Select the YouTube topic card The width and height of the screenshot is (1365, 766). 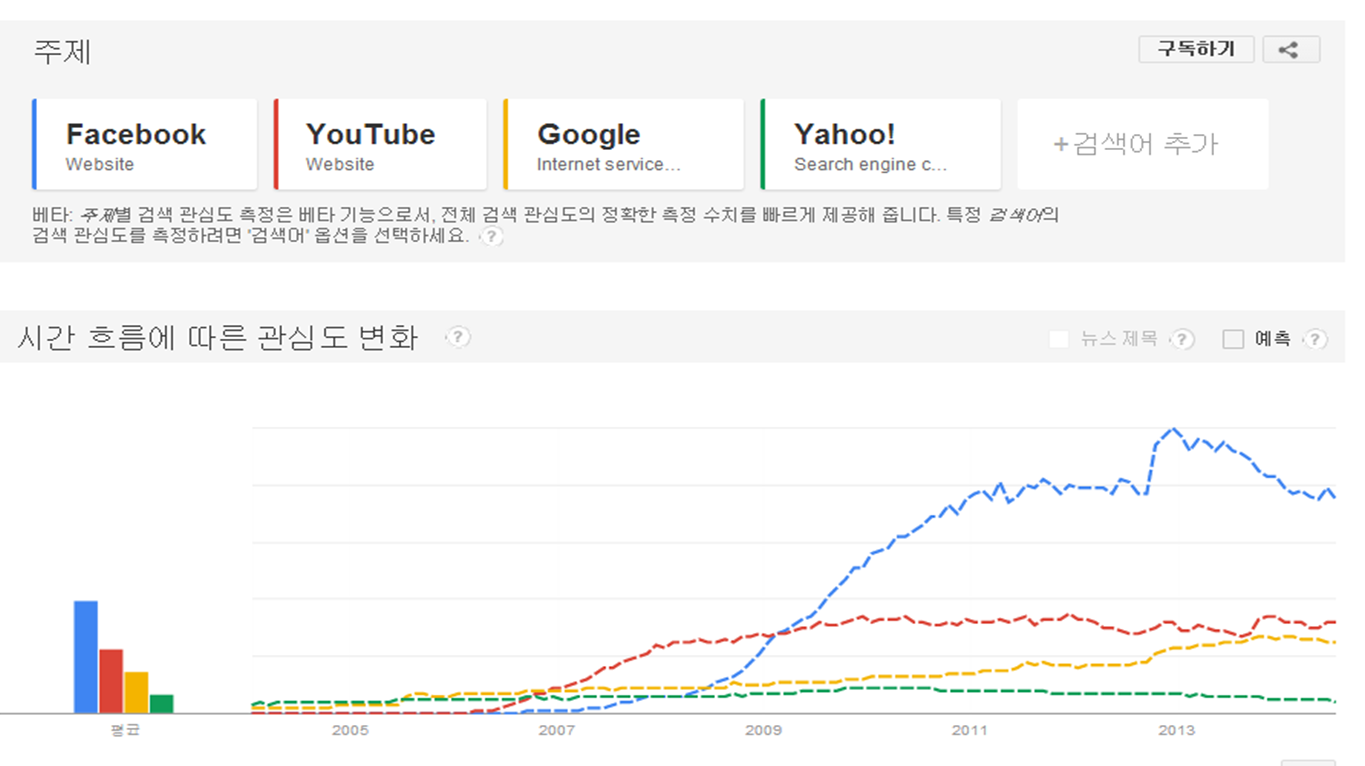pos(380,144)
